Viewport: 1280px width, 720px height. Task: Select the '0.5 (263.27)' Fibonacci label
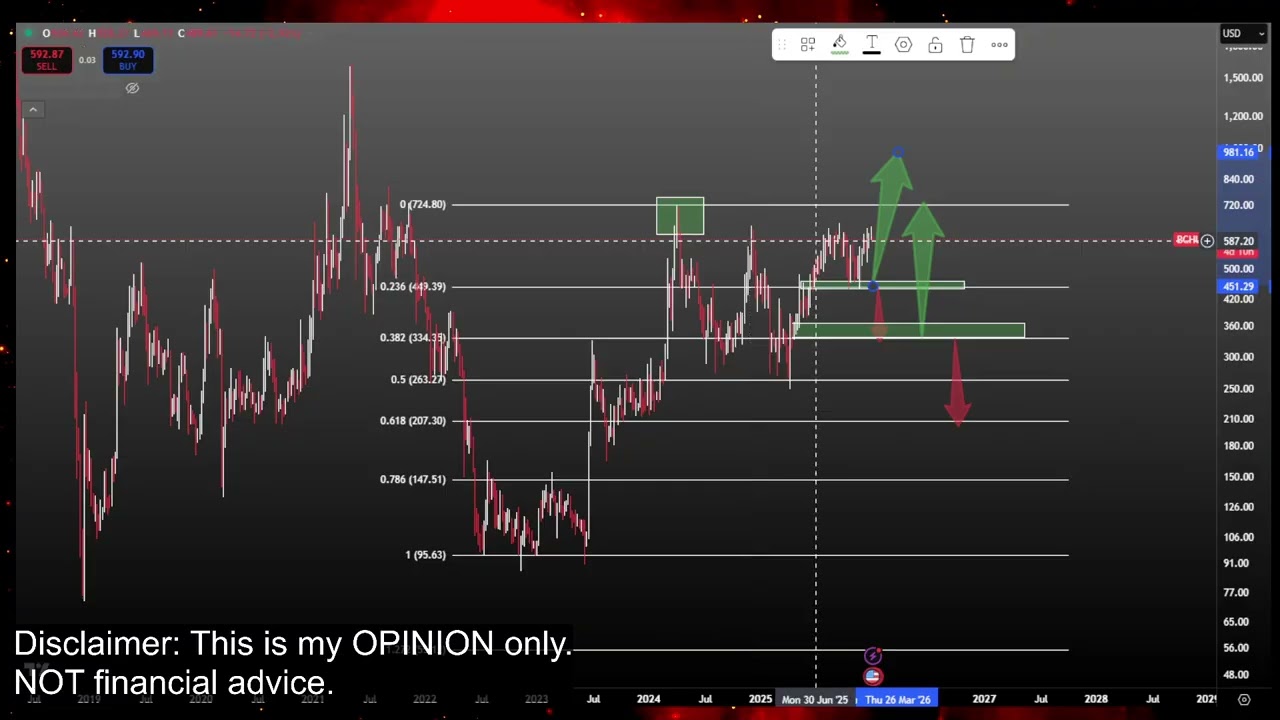point(418,380)
